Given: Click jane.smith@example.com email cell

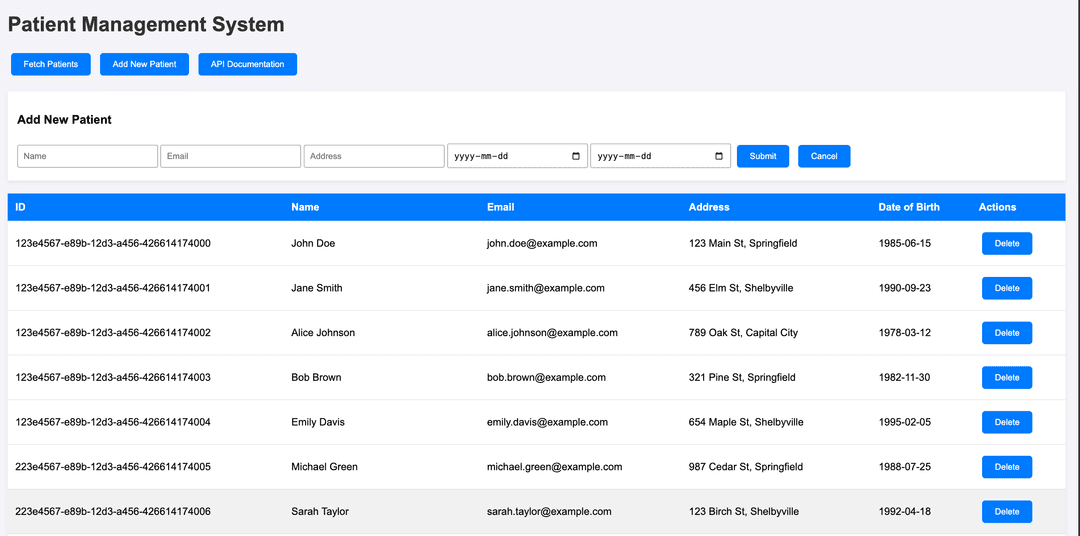Looking at the screenshot, I should [x=546, y=288].
